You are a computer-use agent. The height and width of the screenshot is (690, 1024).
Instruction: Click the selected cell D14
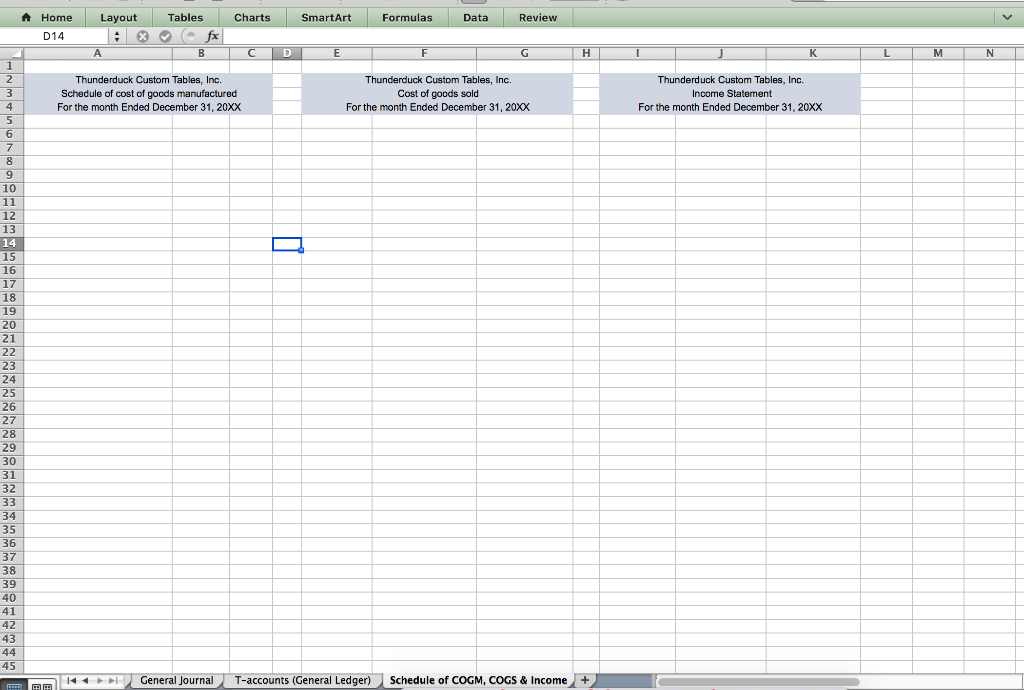(287, 243)
